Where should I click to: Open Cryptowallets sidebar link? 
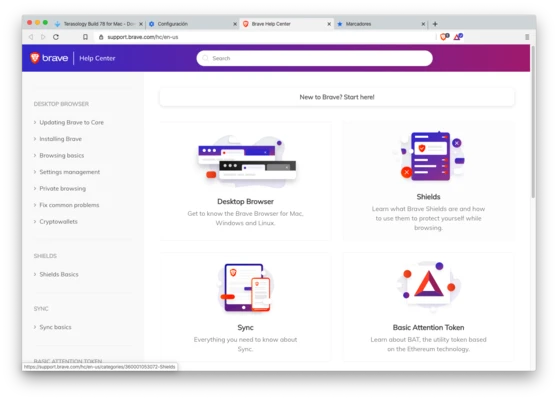coord(58,221)
